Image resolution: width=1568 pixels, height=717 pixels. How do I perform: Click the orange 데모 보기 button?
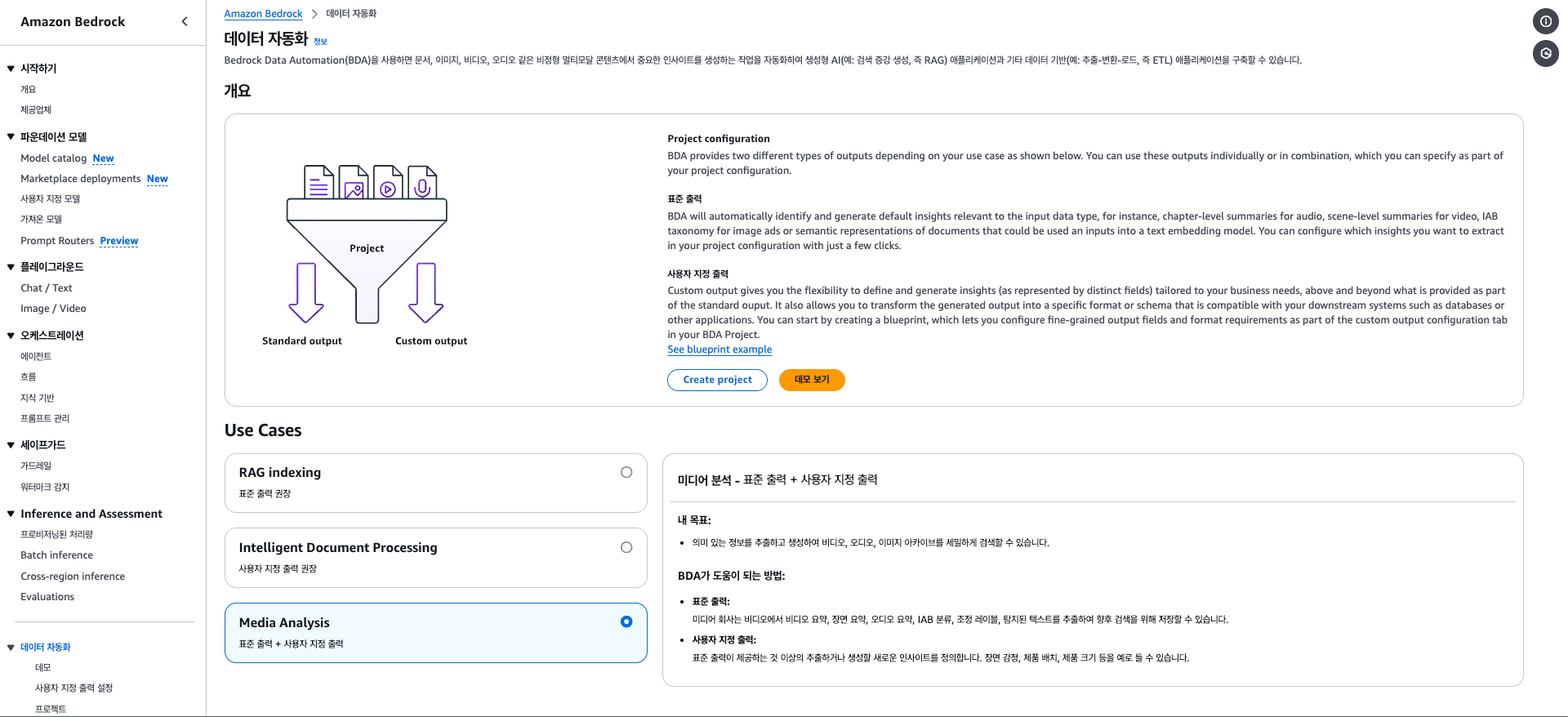pos(812,380)
